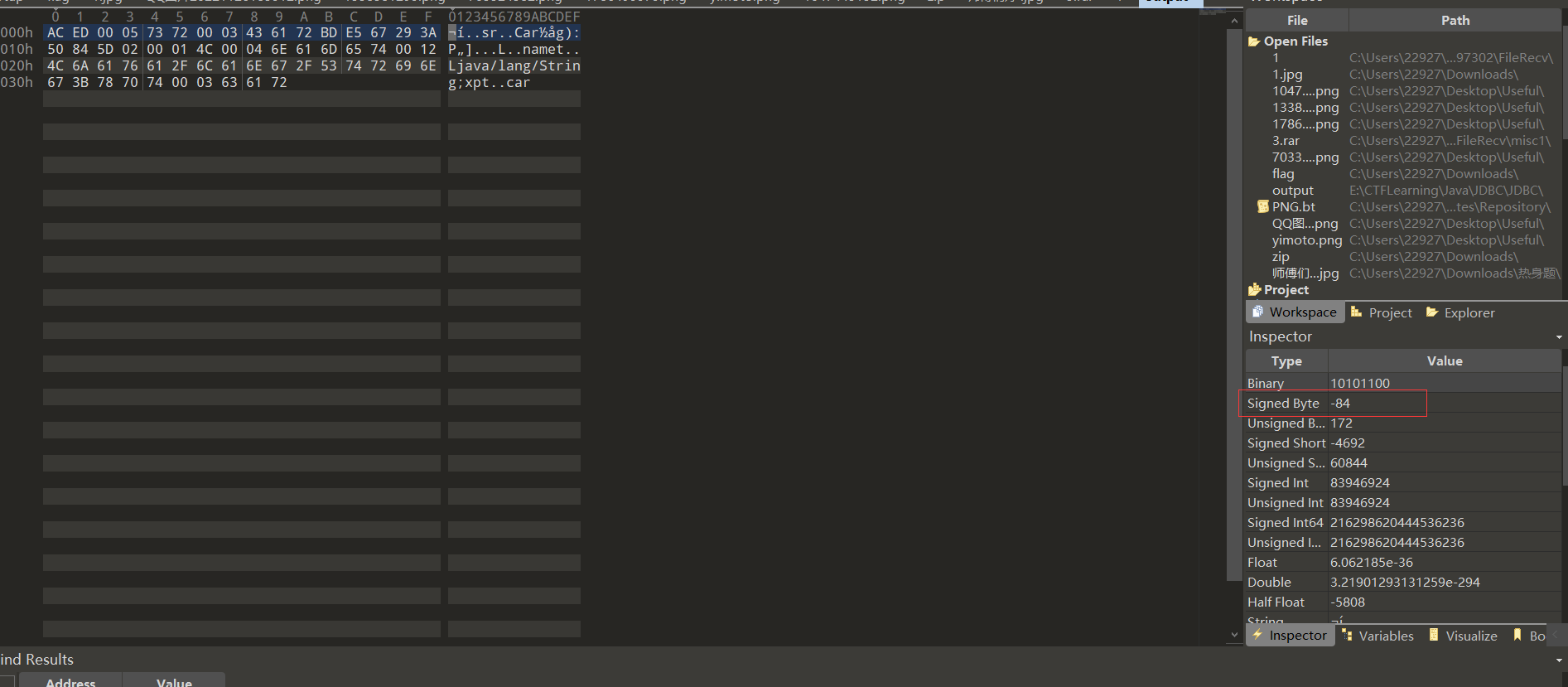
Task: Select file '1047....png' in Open Files
Action: [x=1305, y=91]
